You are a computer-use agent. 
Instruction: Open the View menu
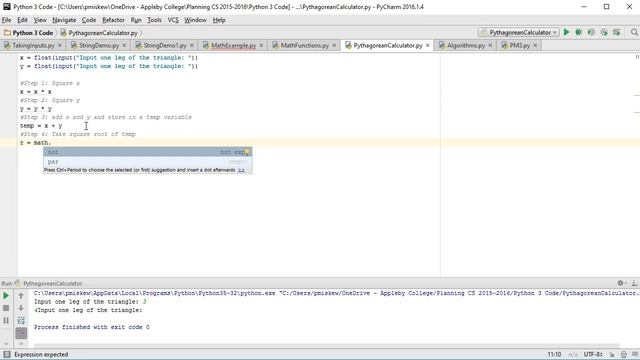tap(40, 20)
